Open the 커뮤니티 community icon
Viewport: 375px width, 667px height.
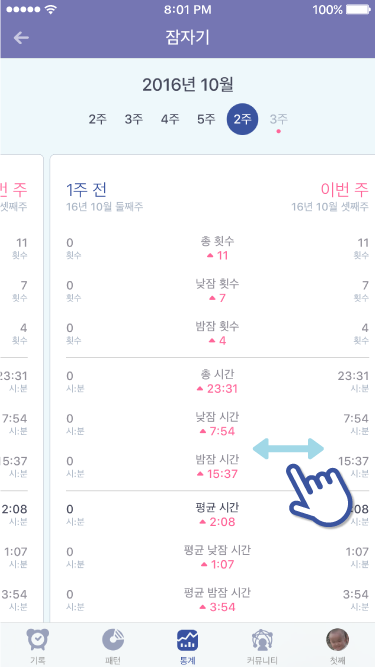pyautogui.click(x=262, y=640)
